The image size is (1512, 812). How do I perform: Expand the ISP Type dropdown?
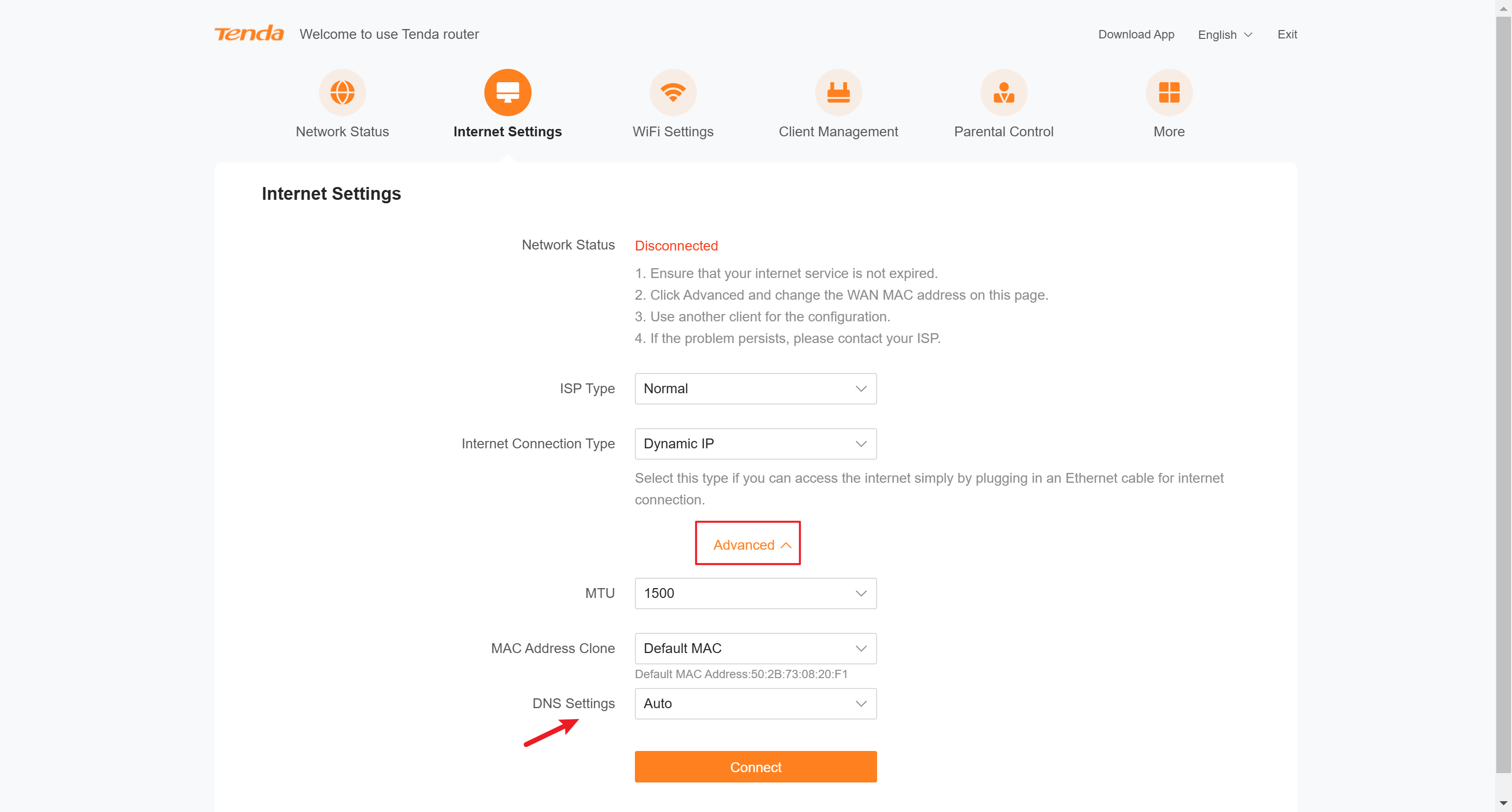click(x=756, y=388)
